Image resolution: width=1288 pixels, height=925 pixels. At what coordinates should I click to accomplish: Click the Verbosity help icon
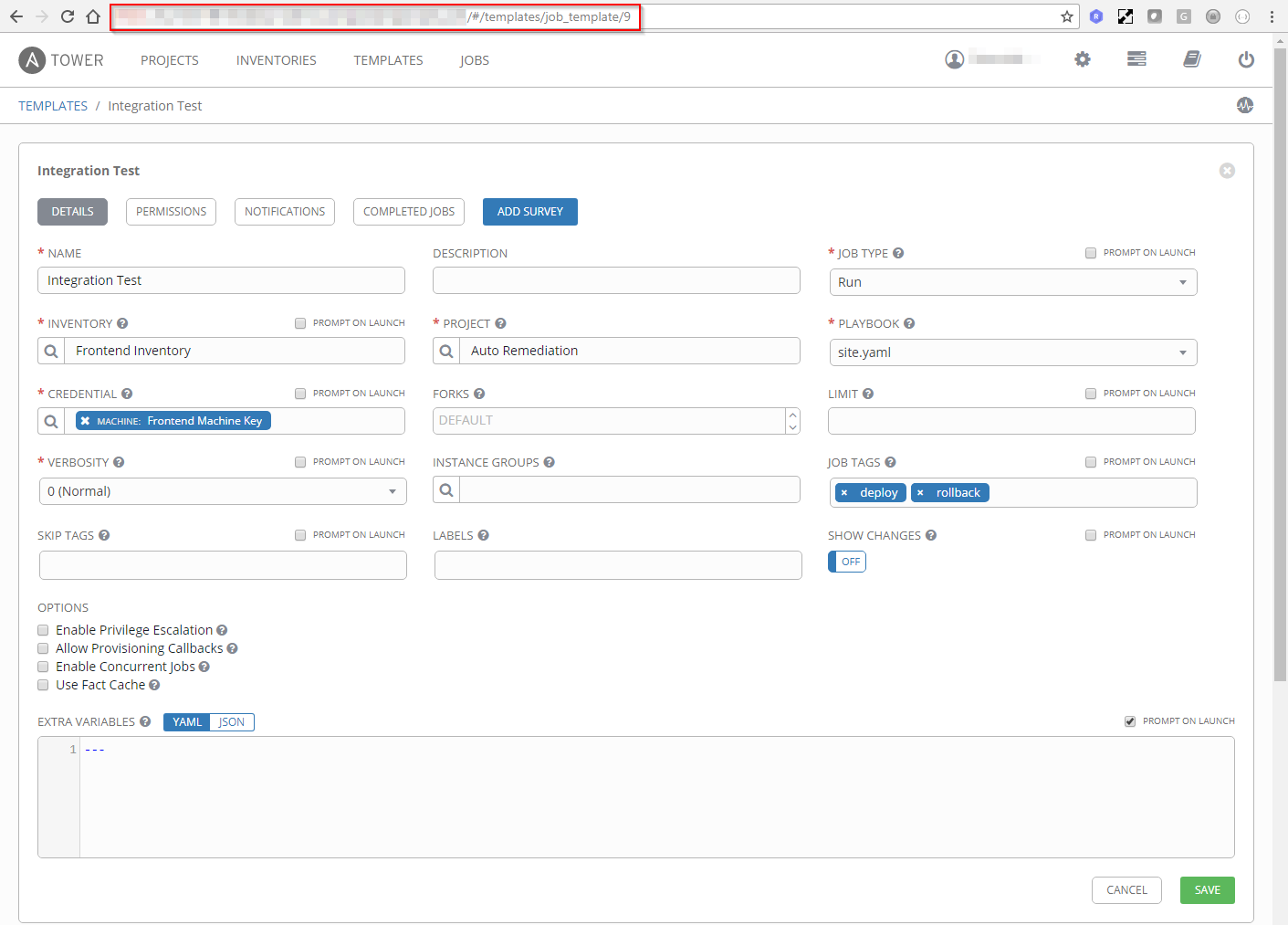[119, 462]
